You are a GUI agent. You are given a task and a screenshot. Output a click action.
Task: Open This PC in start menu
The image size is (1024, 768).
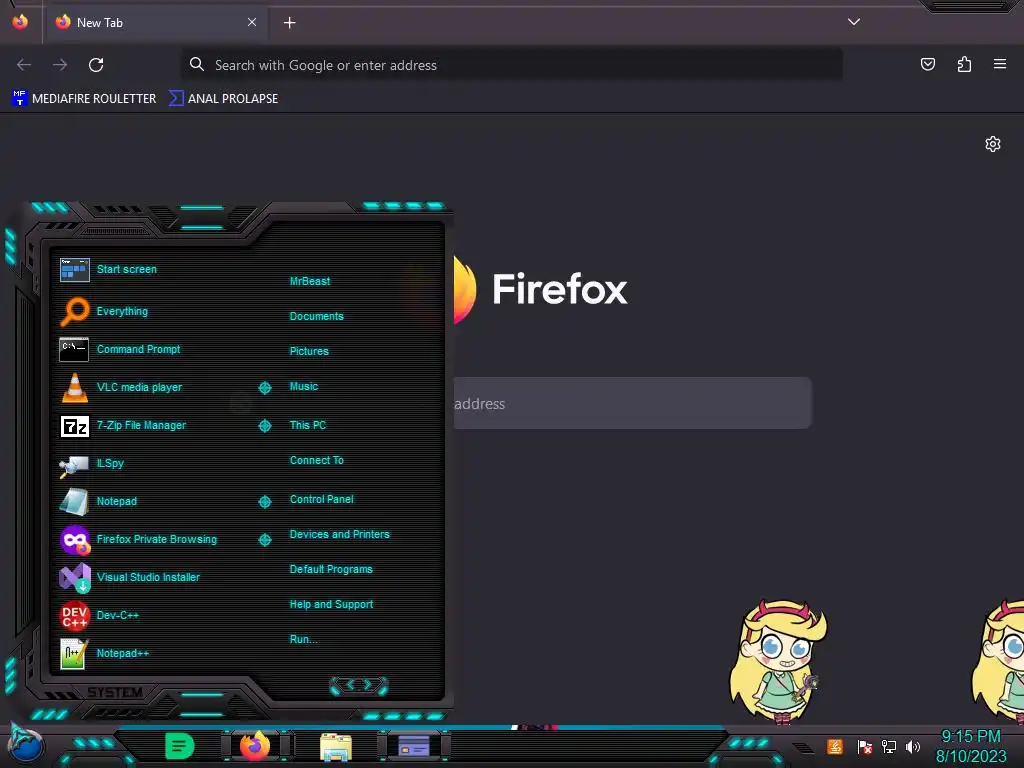click(308, 425)
